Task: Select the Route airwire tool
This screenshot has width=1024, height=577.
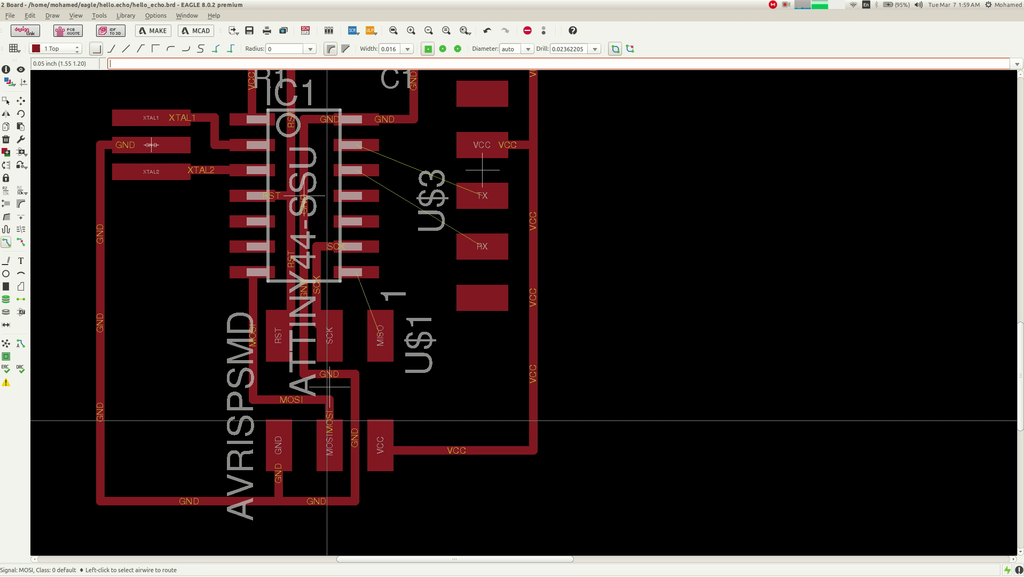Action: 6,242
